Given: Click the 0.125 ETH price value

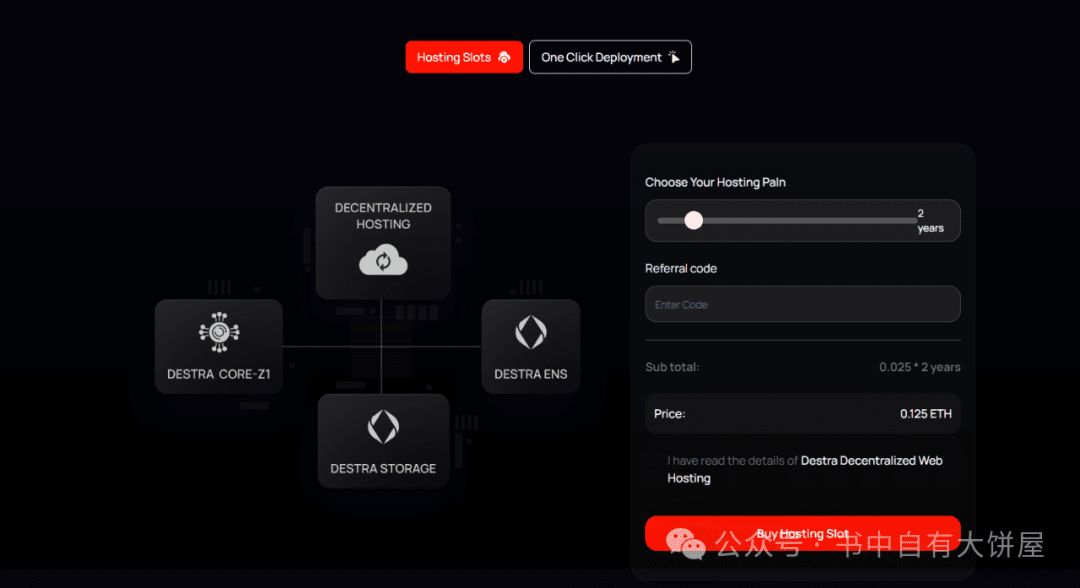Looking at the screenshot, I should click(x=926, y=414).
